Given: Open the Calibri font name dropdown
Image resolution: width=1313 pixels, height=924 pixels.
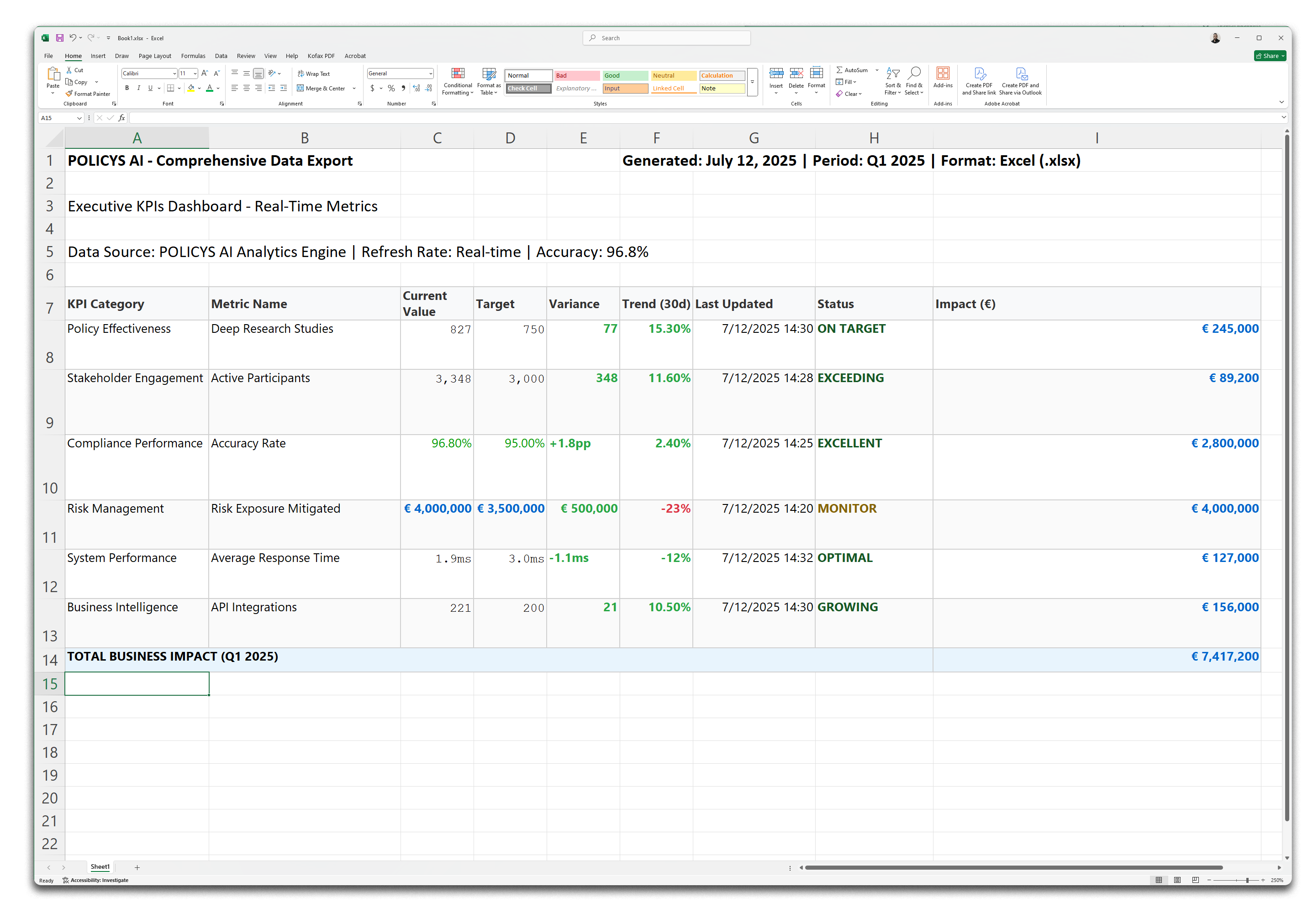Looking at the screenshot, I should (174, 74).
